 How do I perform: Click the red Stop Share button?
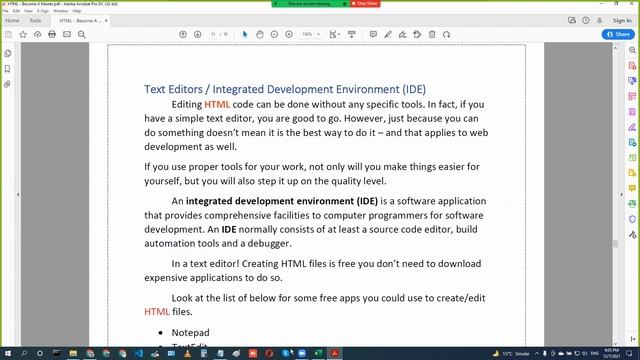[x=365, y=4]
